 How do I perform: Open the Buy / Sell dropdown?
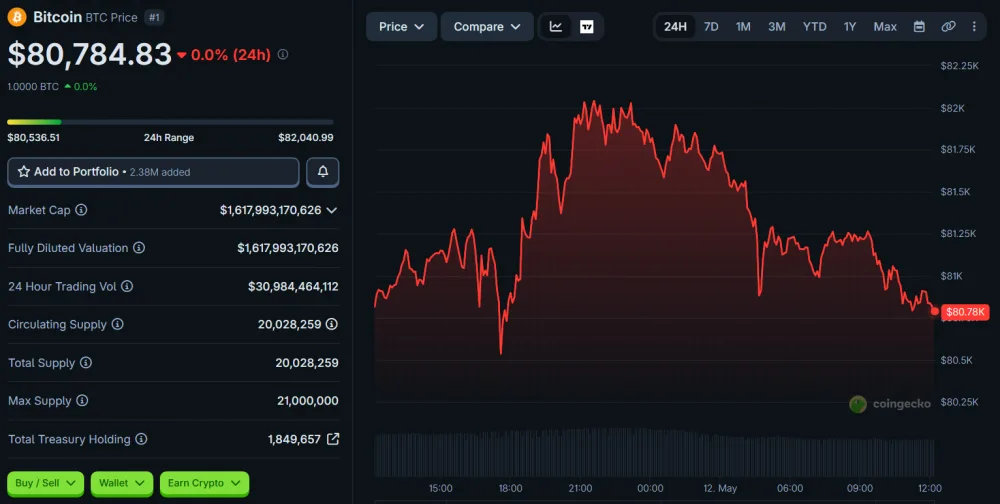click(45, 483)
